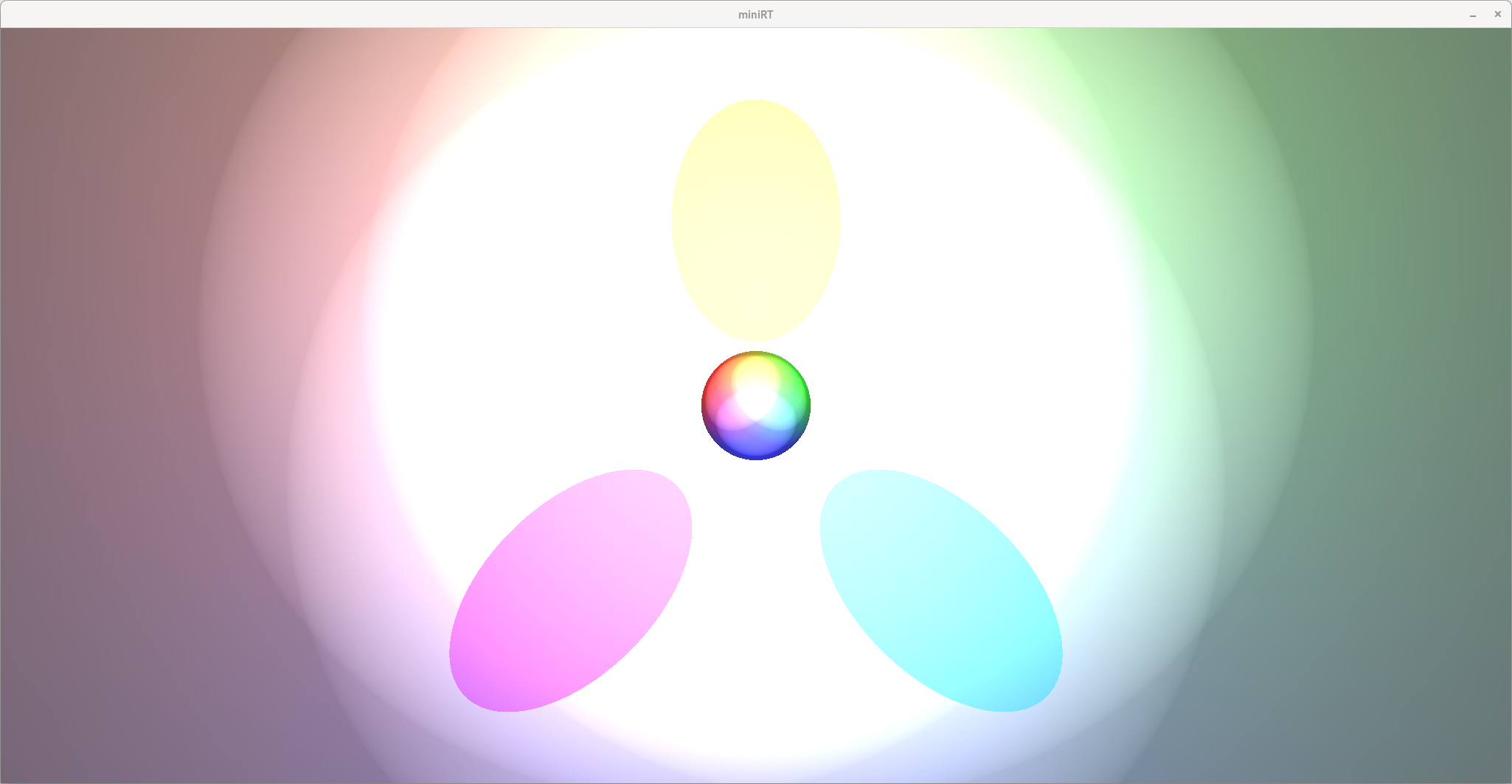Click the blue bottom of the sphere
The height and width of the screenshot is (784, 1512).
tap(755, 448)
